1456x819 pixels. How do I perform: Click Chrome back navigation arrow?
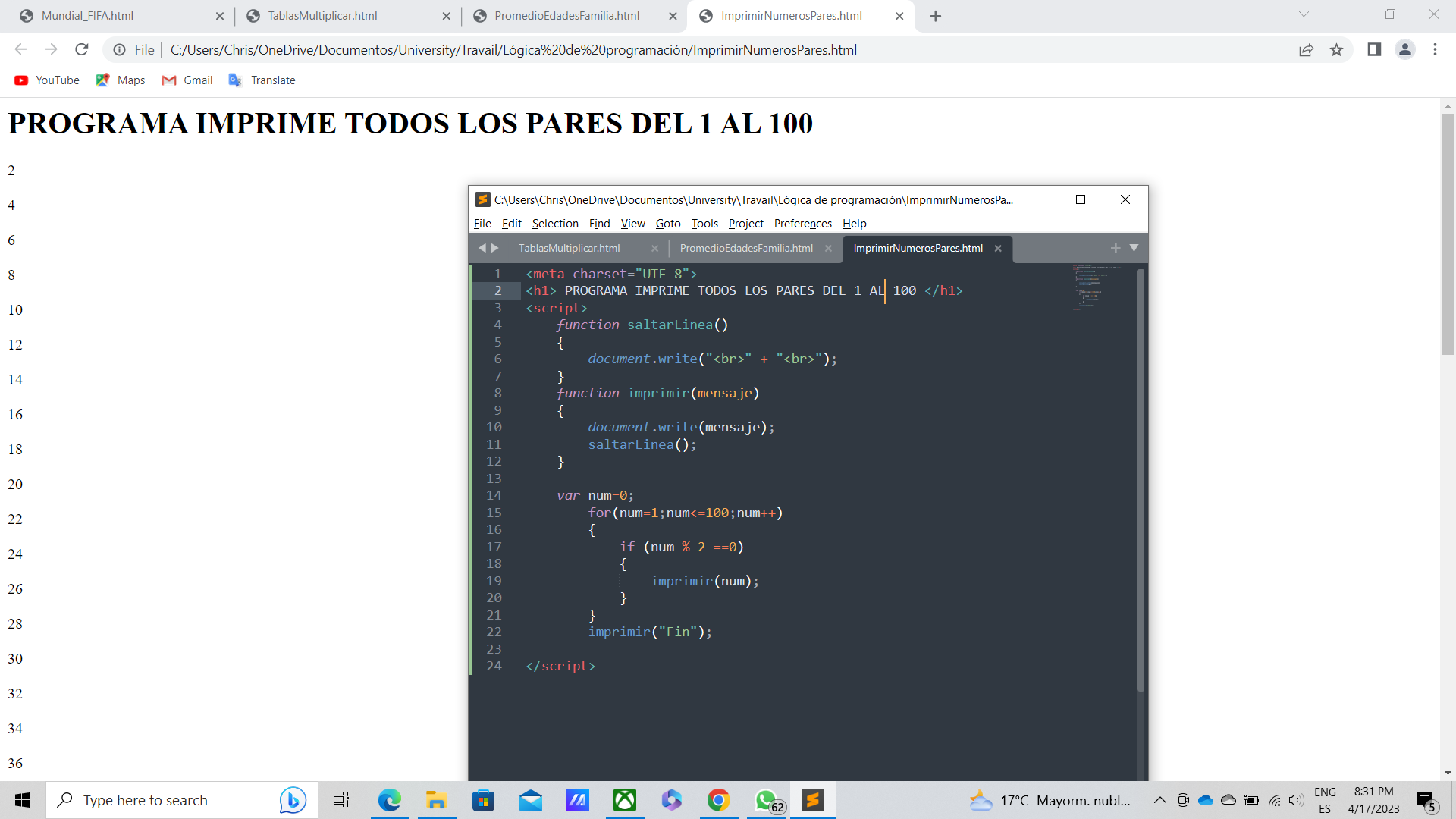click(x=20, y=49)
